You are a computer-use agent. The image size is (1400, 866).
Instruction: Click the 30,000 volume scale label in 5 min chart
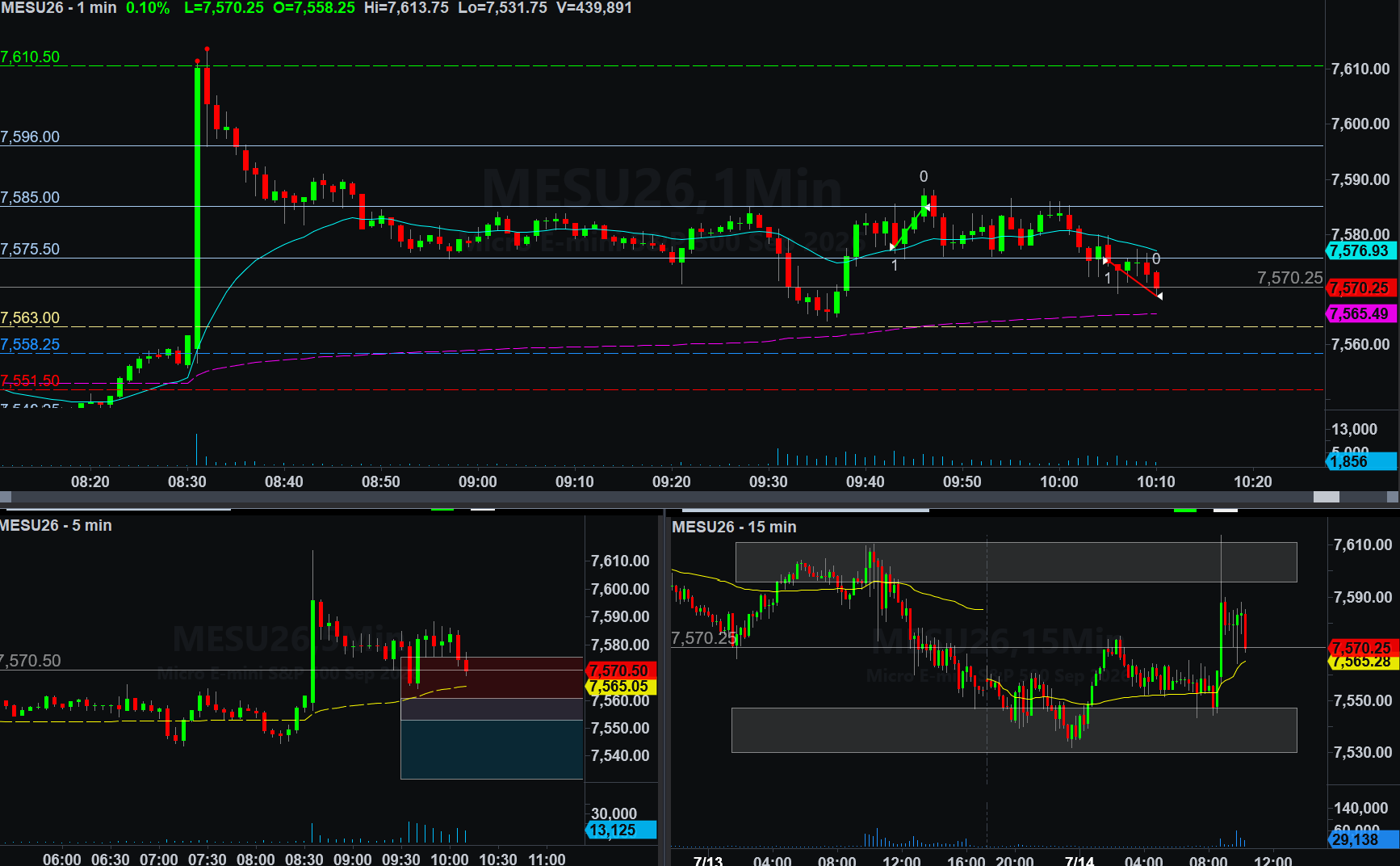point(614,813)
